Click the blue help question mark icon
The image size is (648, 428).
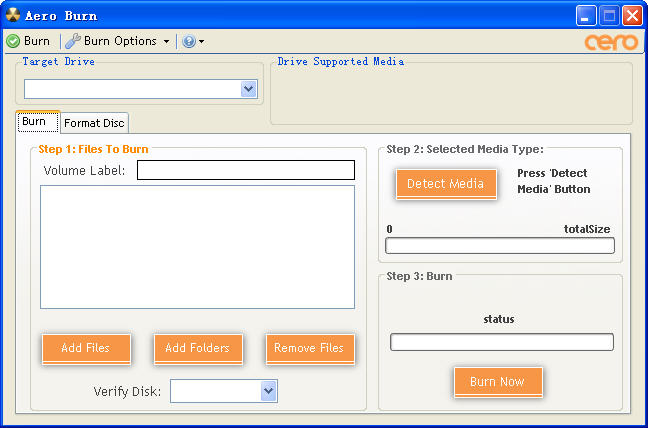click(188, 41)
